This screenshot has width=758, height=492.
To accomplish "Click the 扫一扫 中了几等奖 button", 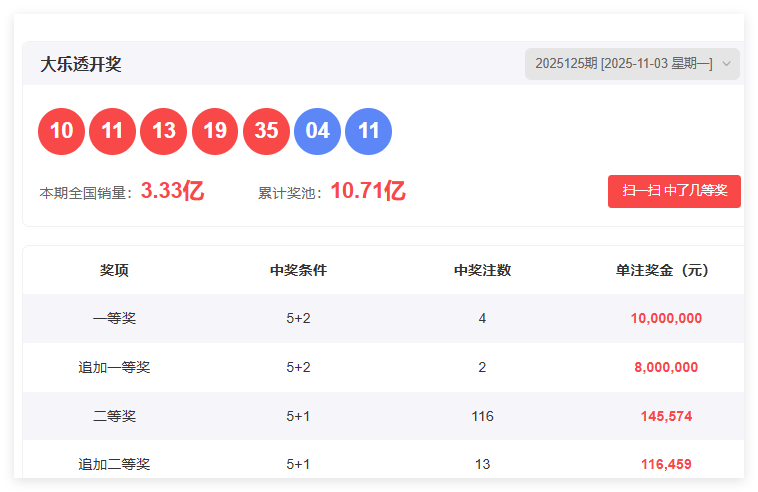I will [x=674, y=191].
